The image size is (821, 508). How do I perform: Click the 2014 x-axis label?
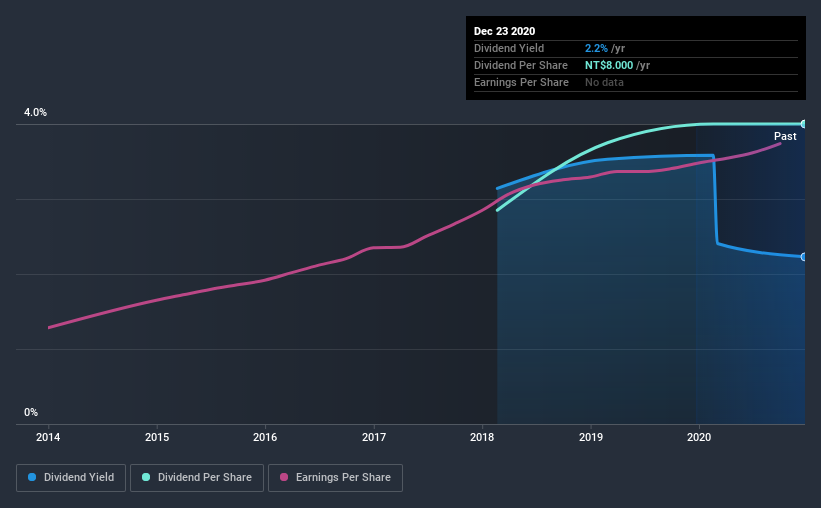pyautogui.click(x=48, y=437)
